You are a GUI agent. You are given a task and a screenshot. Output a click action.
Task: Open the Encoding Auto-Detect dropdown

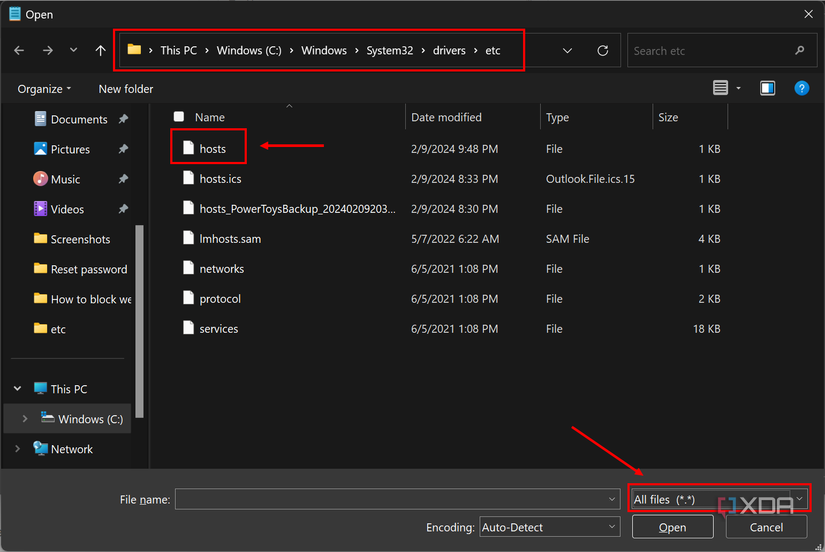[x=549, y=527]
